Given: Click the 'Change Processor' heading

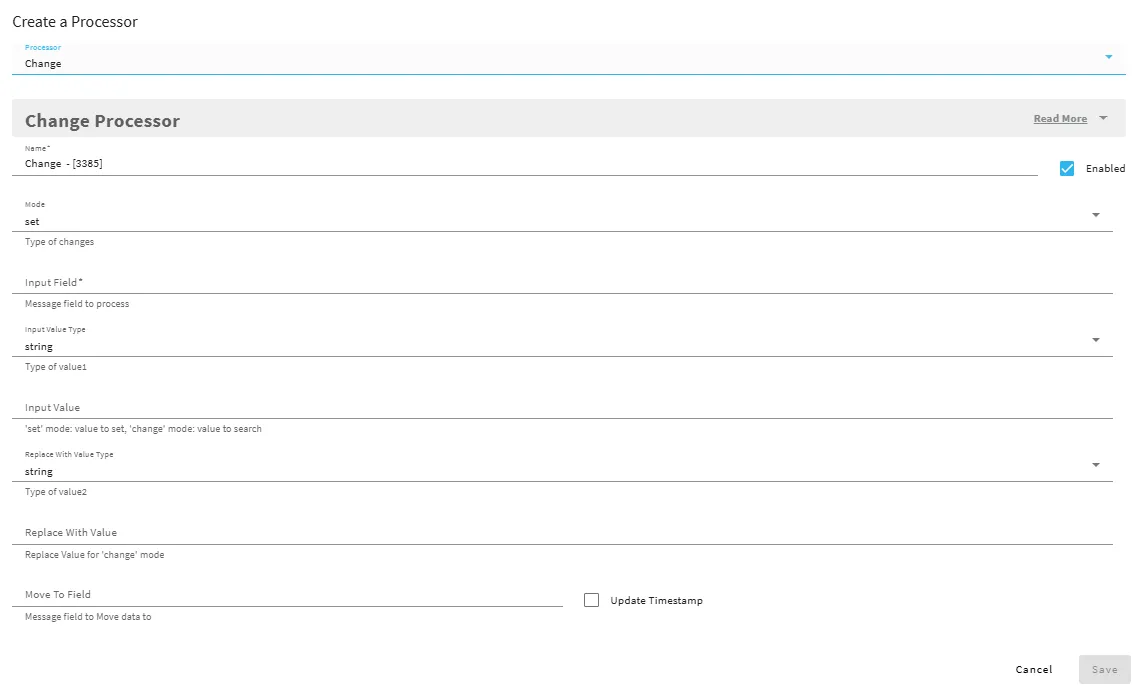Looking at the screenshot, I should [102, 120].
